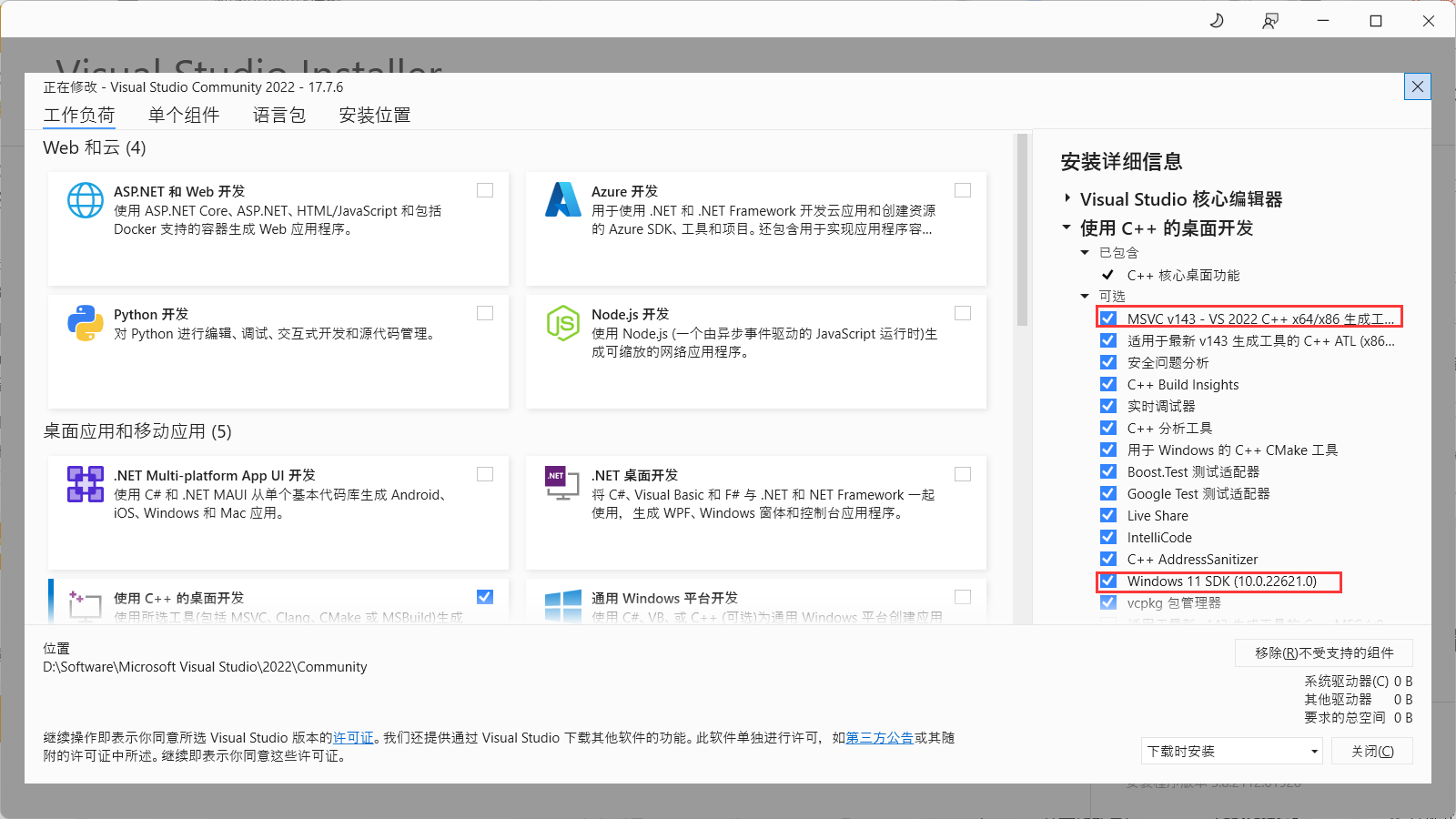Check the .NET Multi-platform App UI workload
This screenshot has height=819, width=1456.
click(485, 474)
